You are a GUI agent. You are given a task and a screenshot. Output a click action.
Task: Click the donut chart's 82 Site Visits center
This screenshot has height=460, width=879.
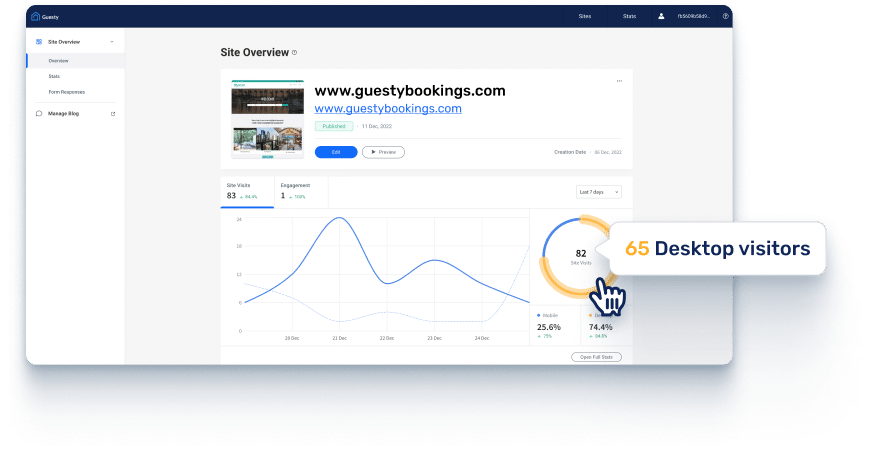581,257
